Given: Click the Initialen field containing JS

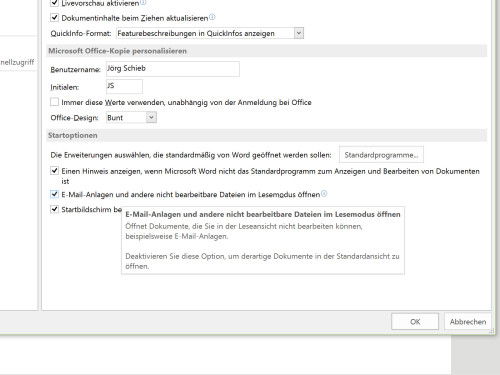Looking at the screenshot, I should pyautogui.click(x=124, y=87).
